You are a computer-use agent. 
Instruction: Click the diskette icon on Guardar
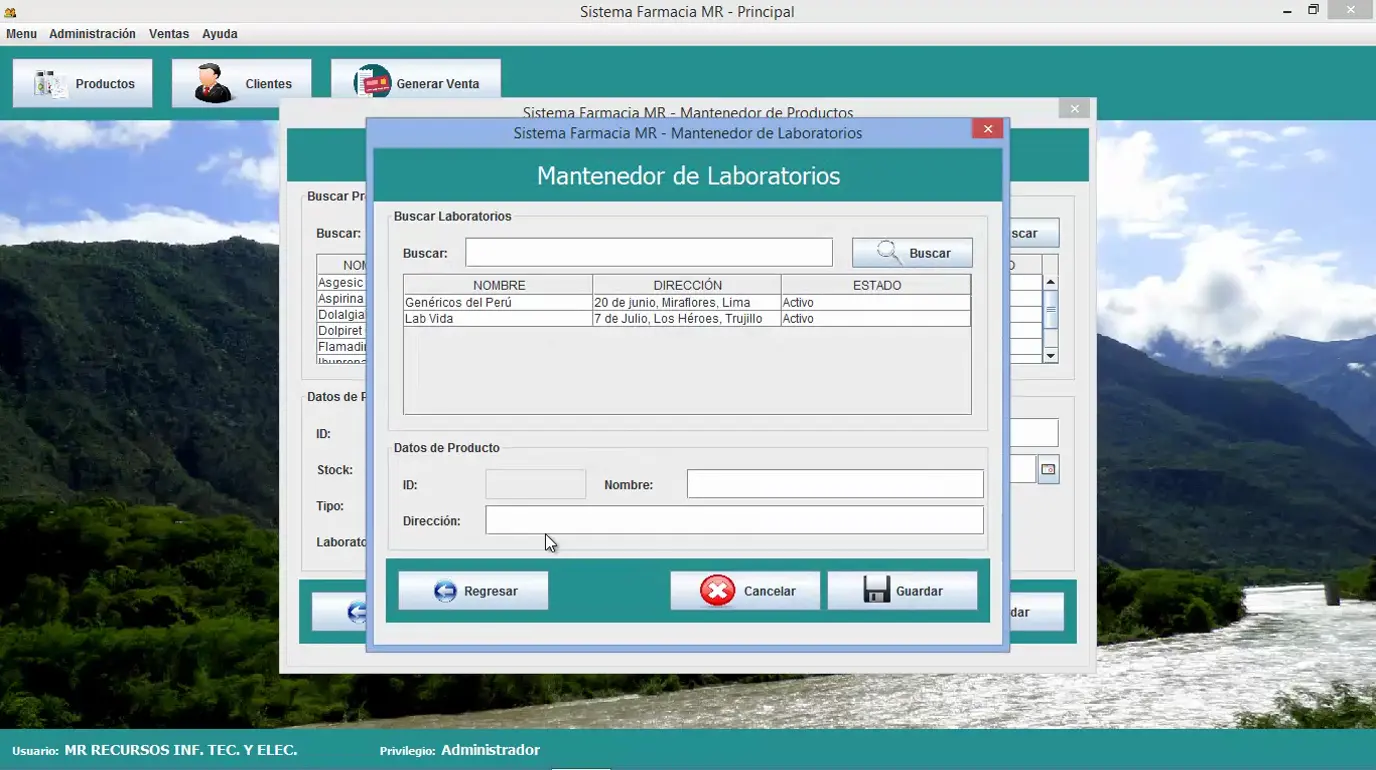pos(873,590)
